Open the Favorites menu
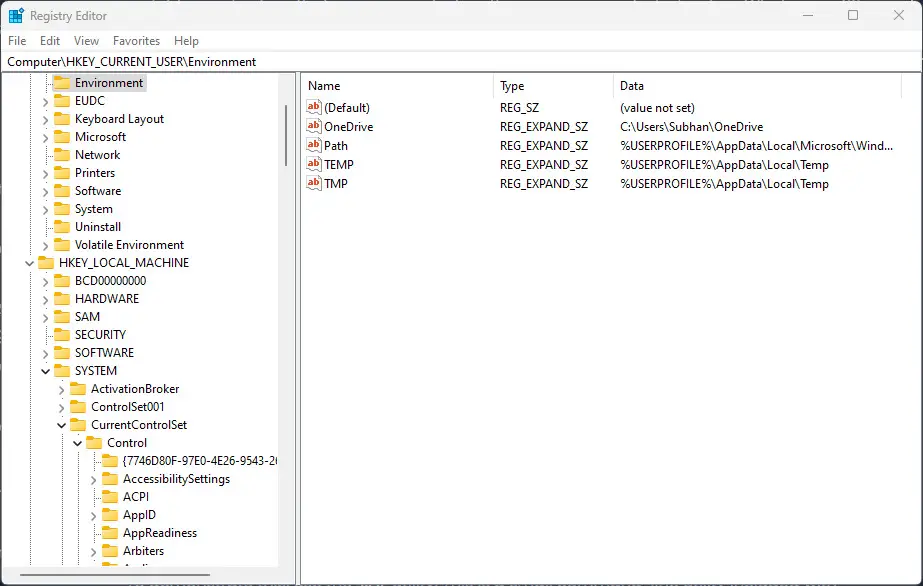Image resolution: width=923 pixels, height=586 pixels. (x=136, y=41)
